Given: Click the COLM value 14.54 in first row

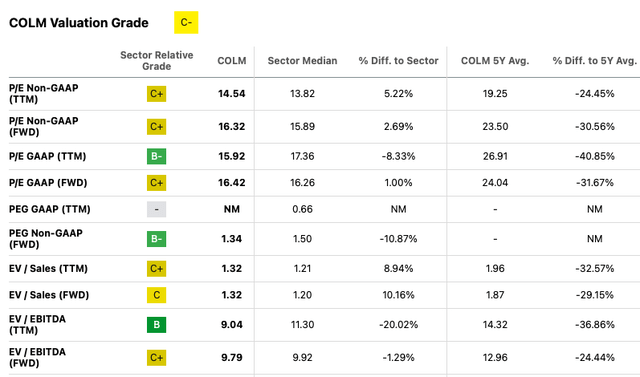Looking at the screenshot, I should click(x=231, y=94).
